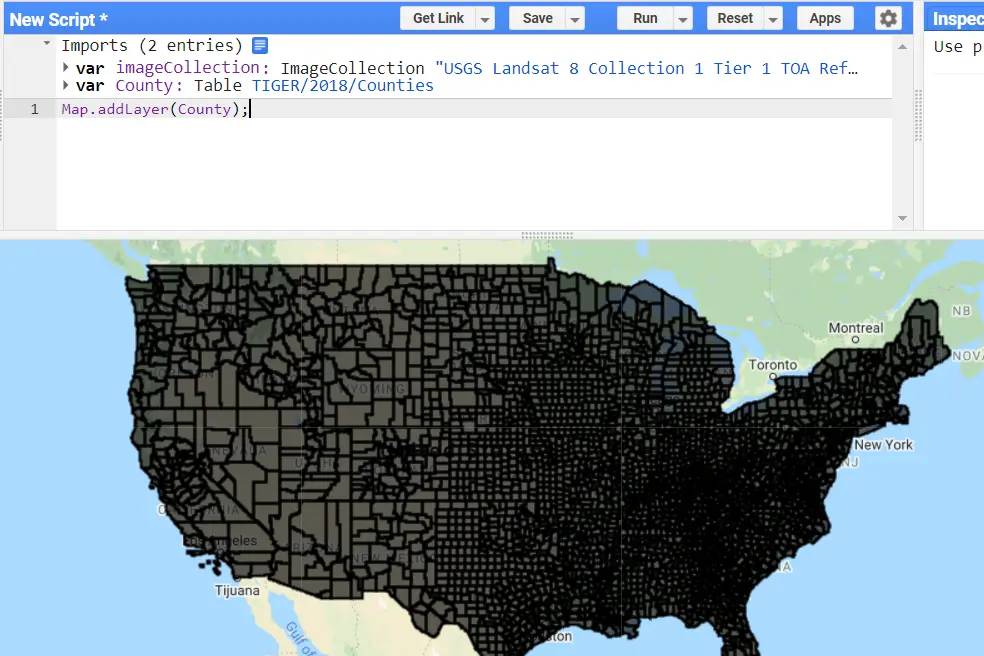
Task: Click the Save button
Action: (x=536, y=18)
